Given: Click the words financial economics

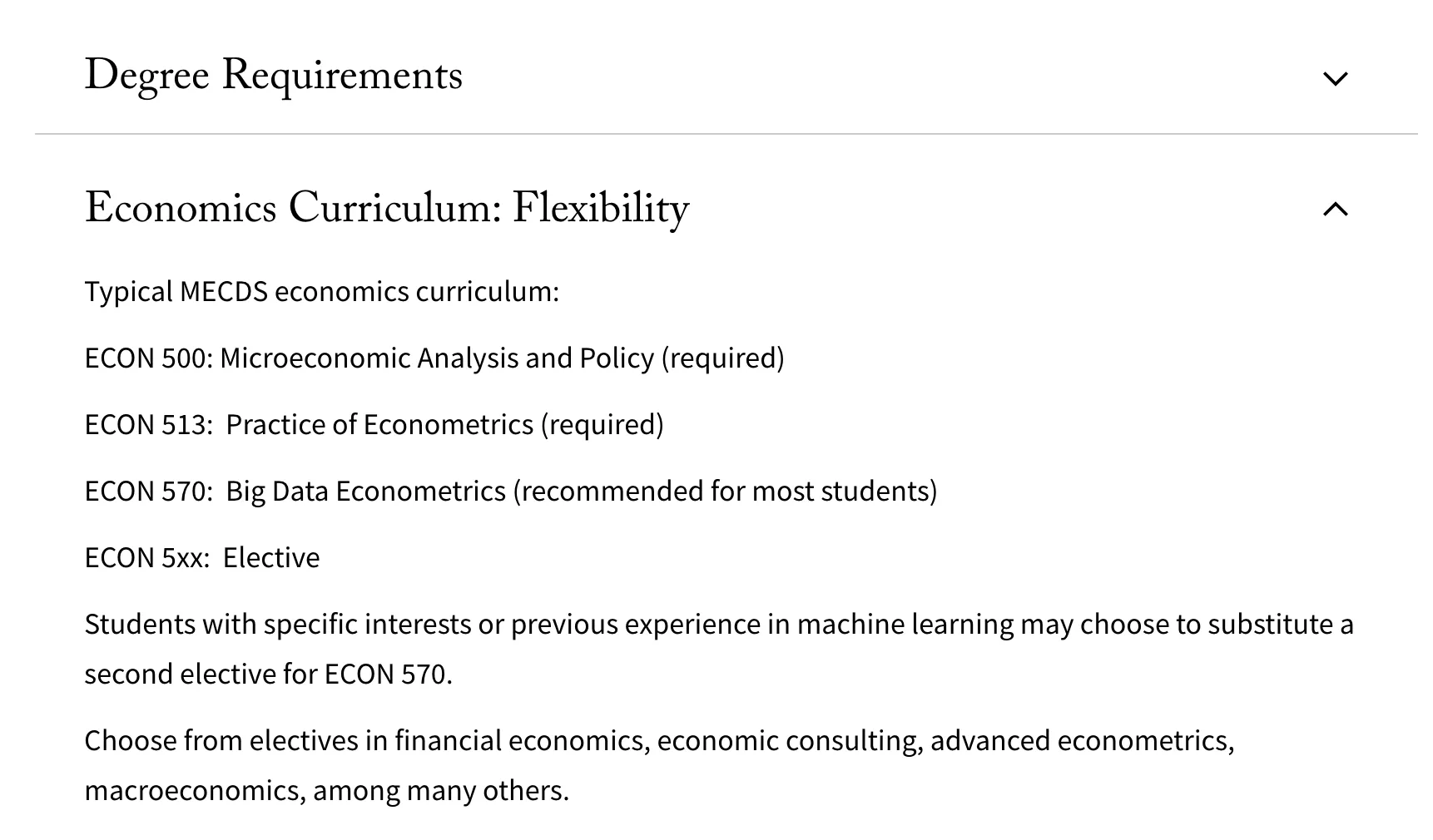Looking at the screenshot, I should pyautogui.click(x=521, y=741).
